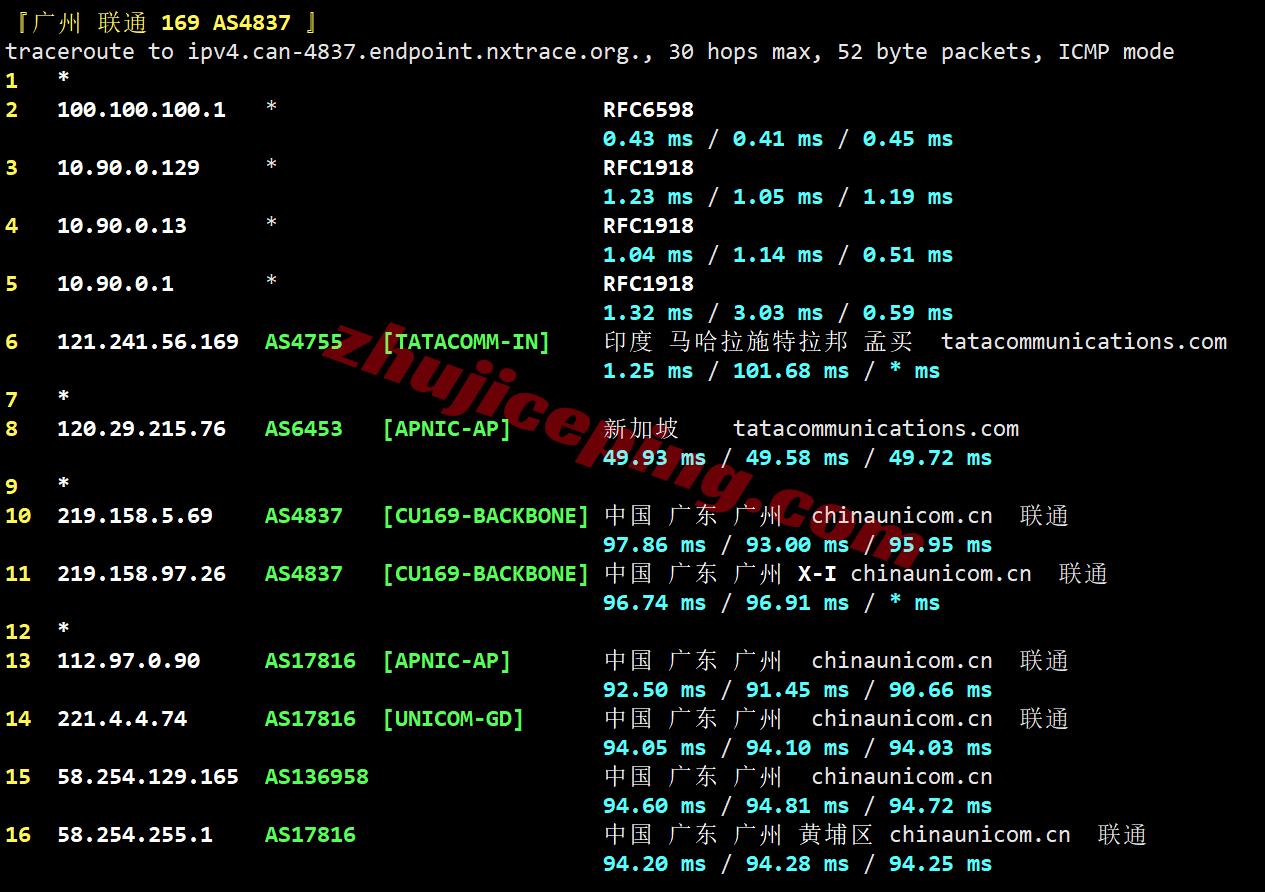Image resolution: width=1265 pixels, height=892 pixels.
Task: Click the [UNICOM-GD] label
Action: point(453,719)
